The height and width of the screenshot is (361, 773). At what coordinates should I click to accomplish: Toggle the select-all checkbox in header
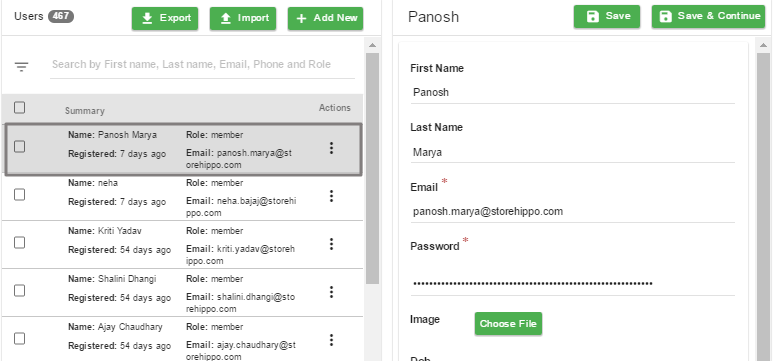pos(19,108)
